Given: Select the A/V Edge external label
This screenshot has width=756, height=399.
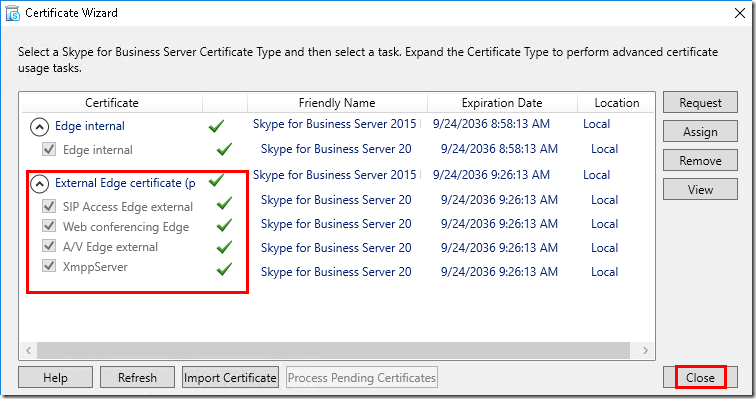Looking at the screenshot, I should pos(110,247).
